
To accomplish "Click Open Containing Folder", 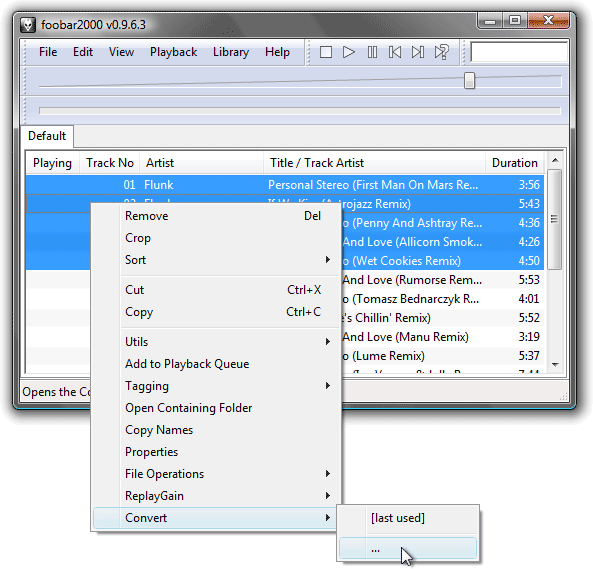I will click(x=217, y=408).
